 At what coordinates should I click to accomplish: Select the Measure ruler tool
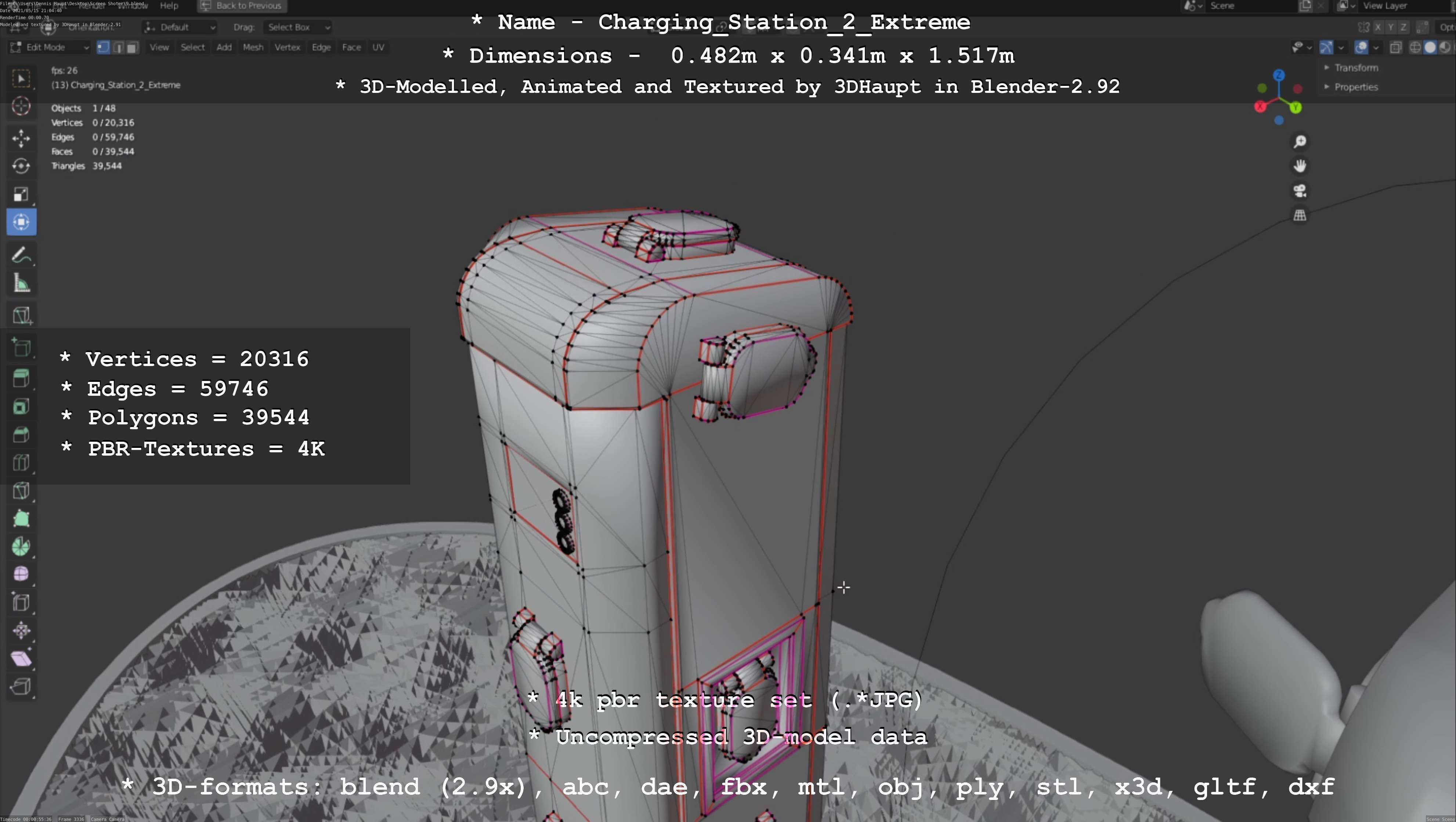coord(21,283)
